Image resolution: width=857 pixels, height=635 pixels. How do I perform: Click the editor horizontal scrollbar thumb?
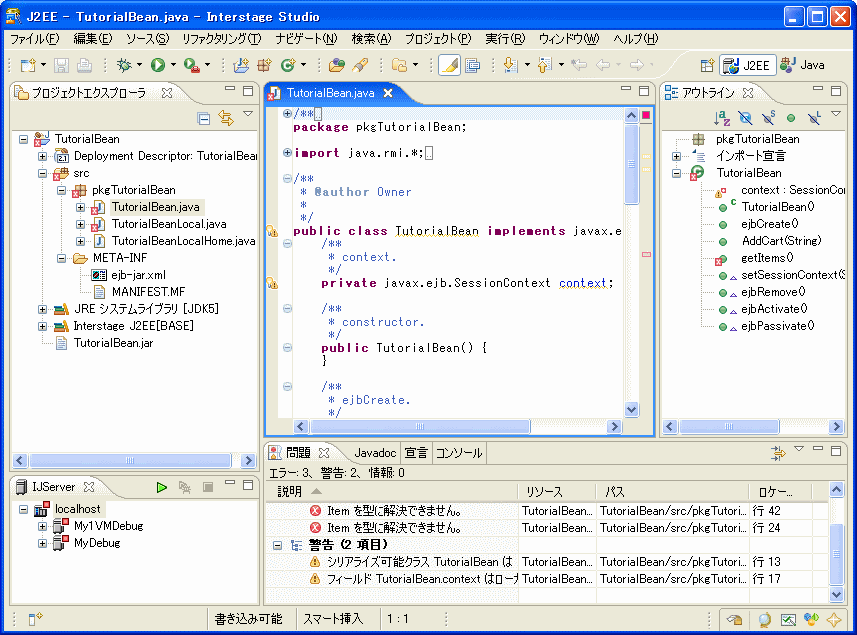click(419, 426)
